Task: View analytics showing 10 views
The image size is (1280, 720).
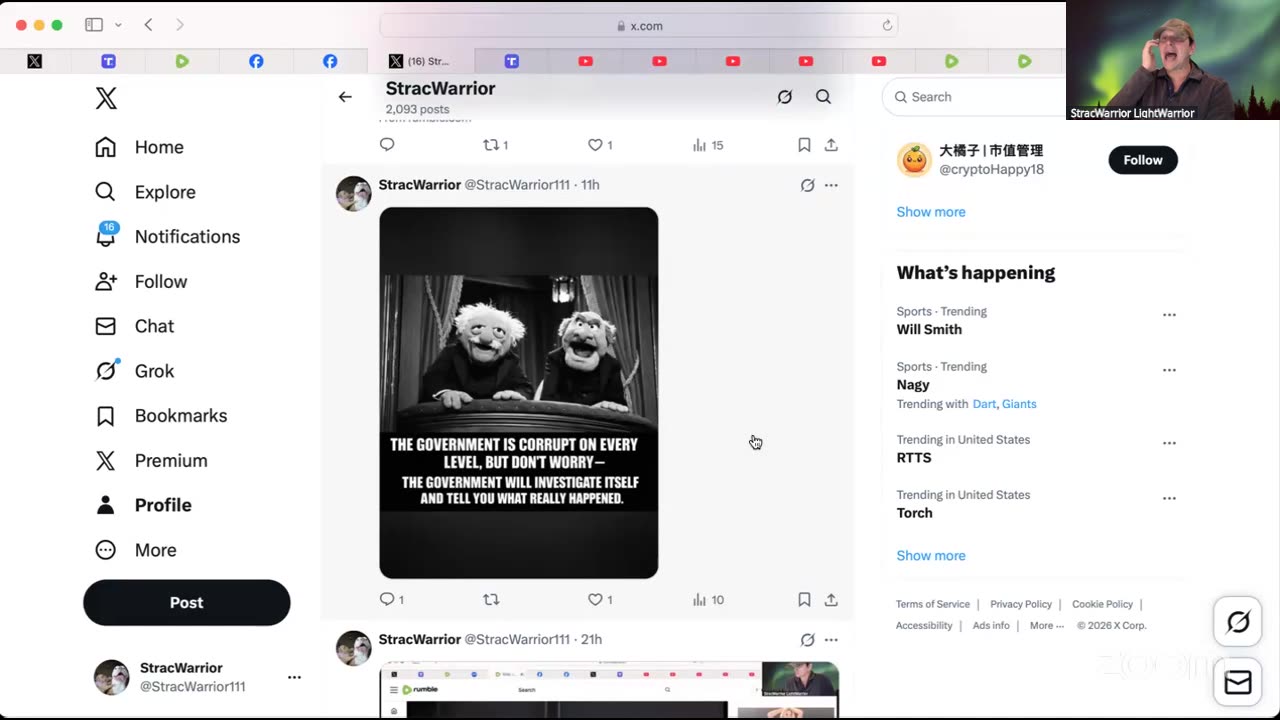Action: click(x=708, y=600)
